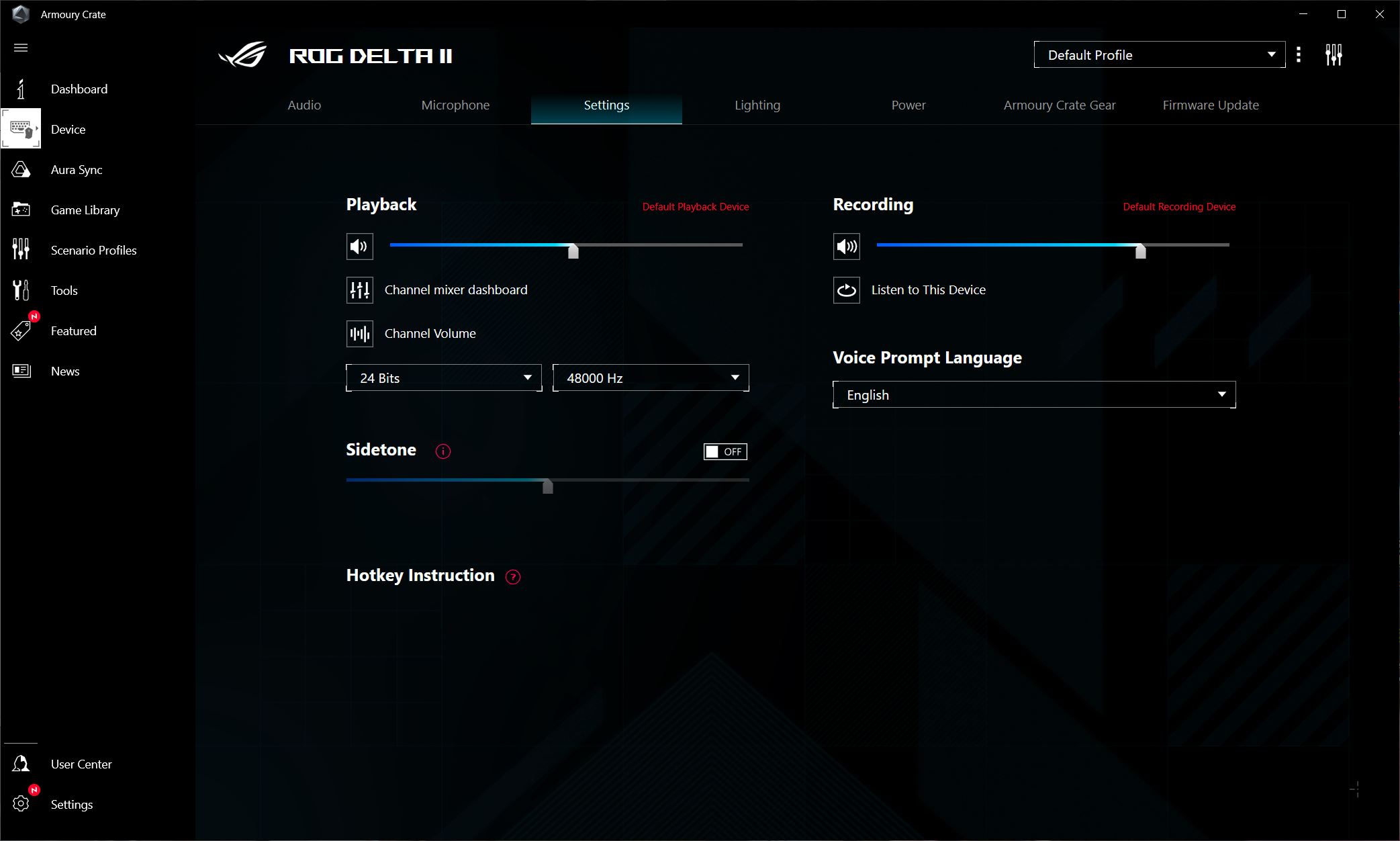Viewport: 1400px width, 841px height.
Task: Click the recording volume slider handle
Action: (x=1141, y=251)
